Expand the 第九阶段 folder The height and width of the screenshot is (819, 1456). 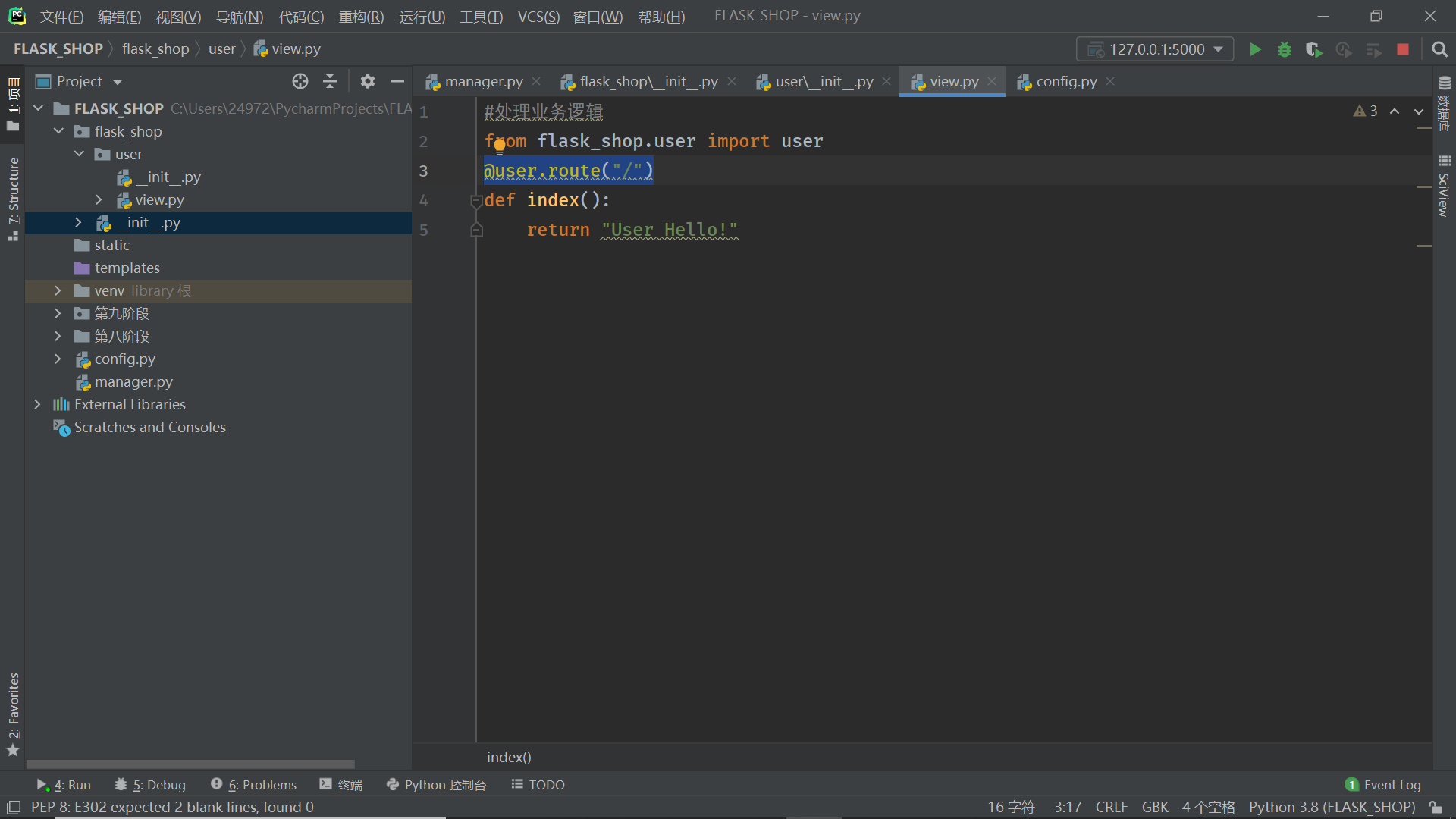[x=58, y=313]
